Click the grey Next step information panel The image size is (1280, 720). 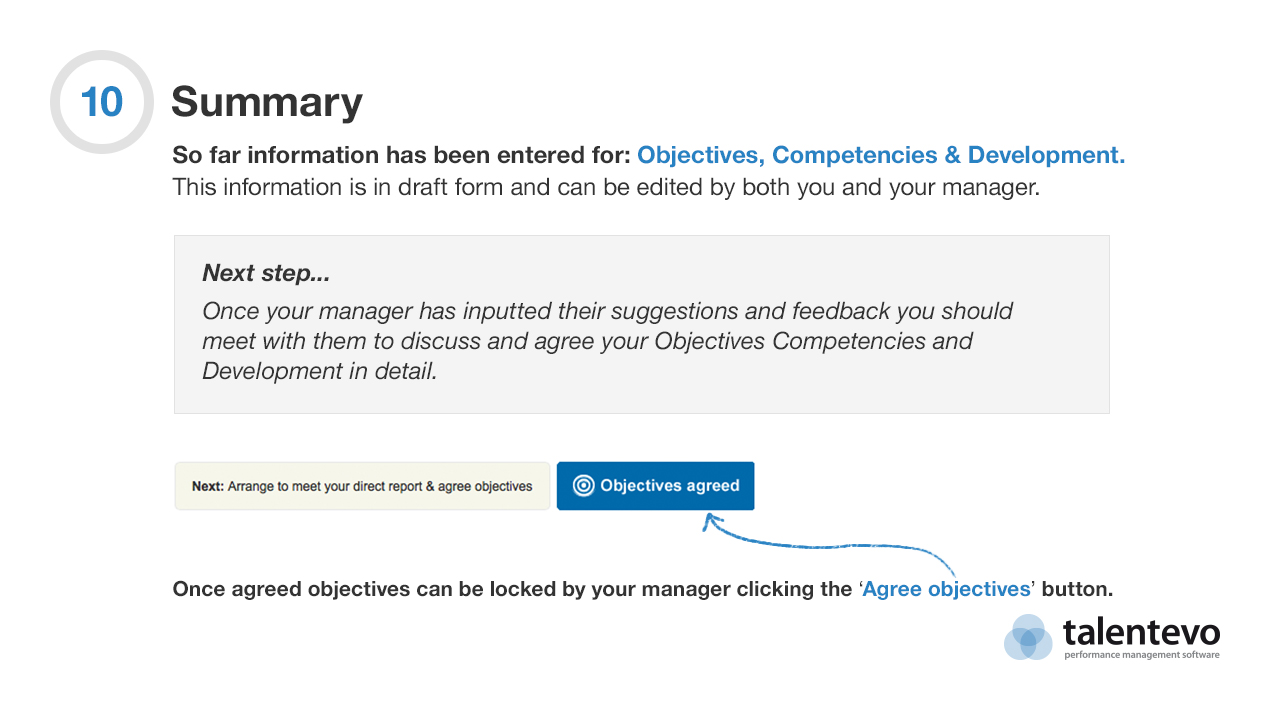(642, 325)
